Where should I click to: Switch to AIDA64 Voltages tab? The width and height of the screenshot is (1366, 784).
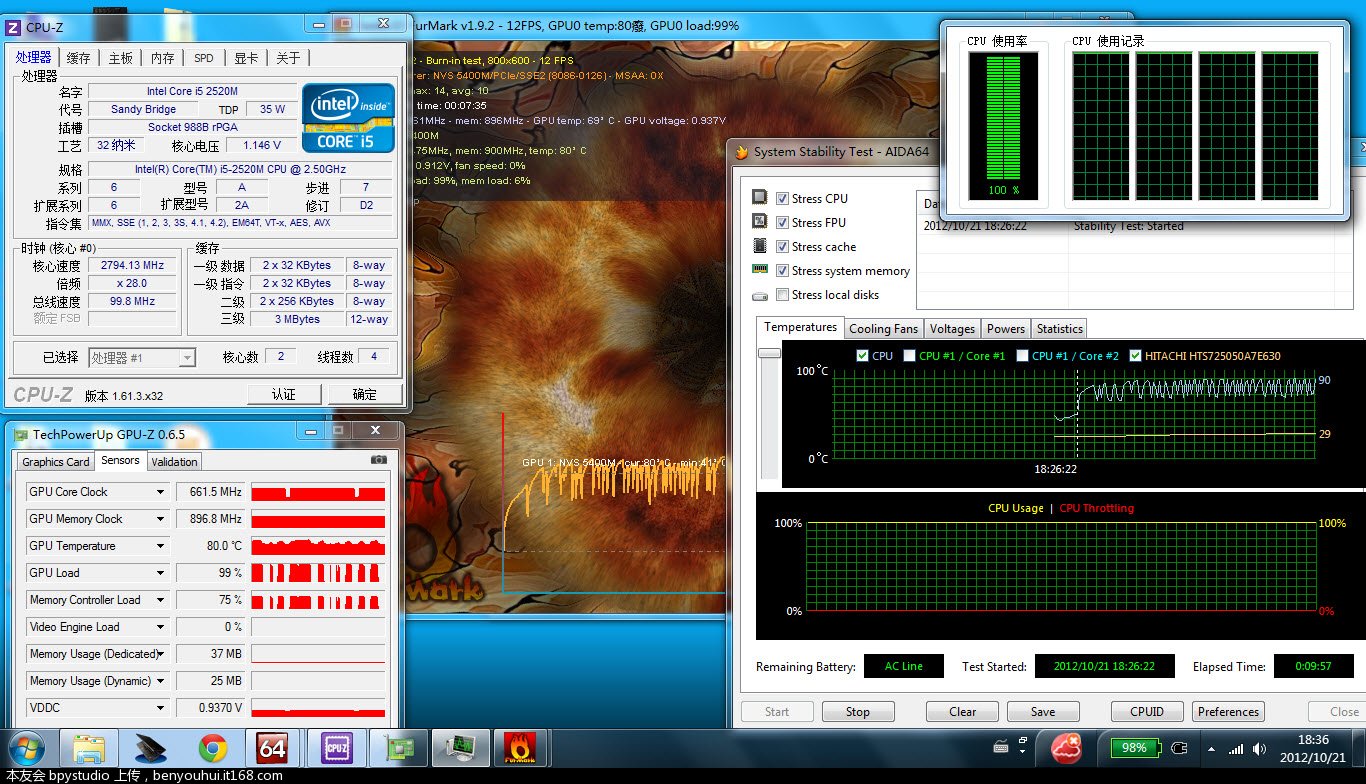tap(952, 328)
